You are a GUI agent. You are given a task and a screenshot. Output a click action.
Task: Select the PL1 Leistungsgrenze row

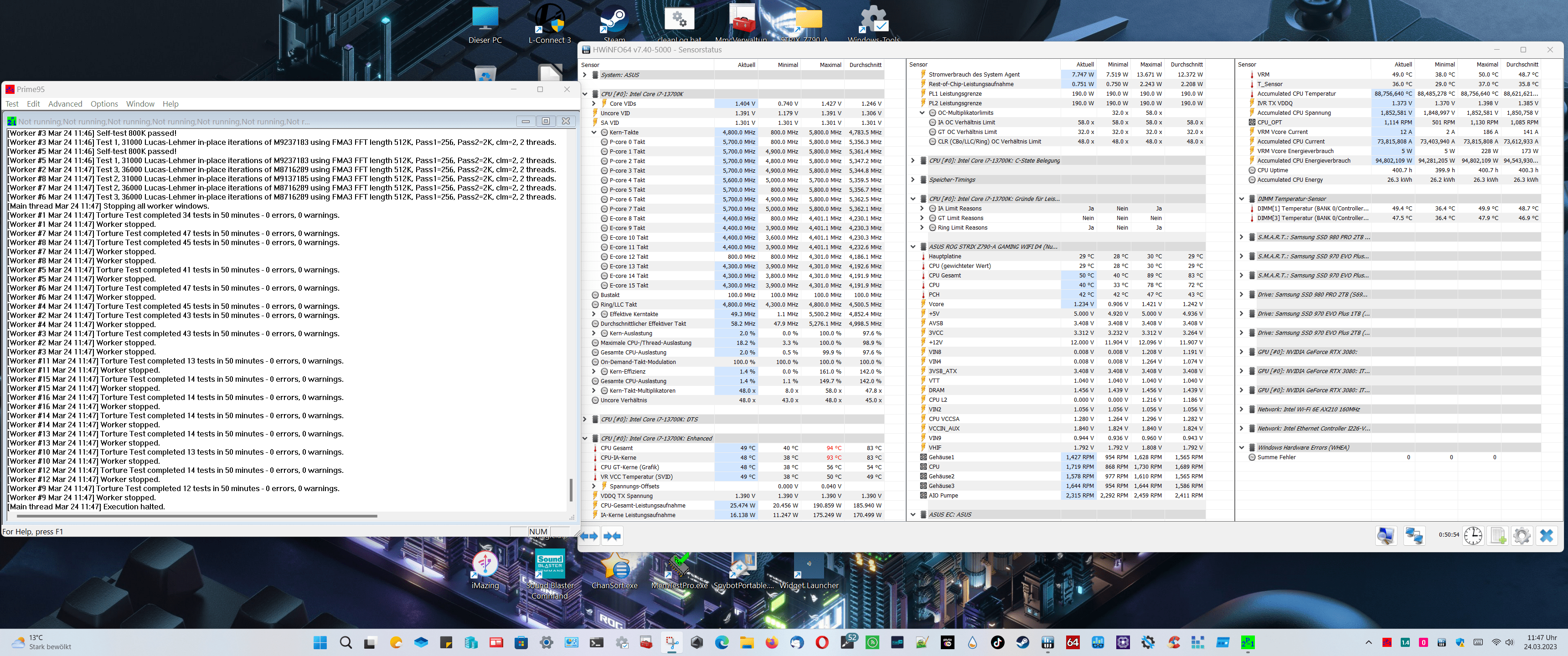click(x=1062, y=94)
